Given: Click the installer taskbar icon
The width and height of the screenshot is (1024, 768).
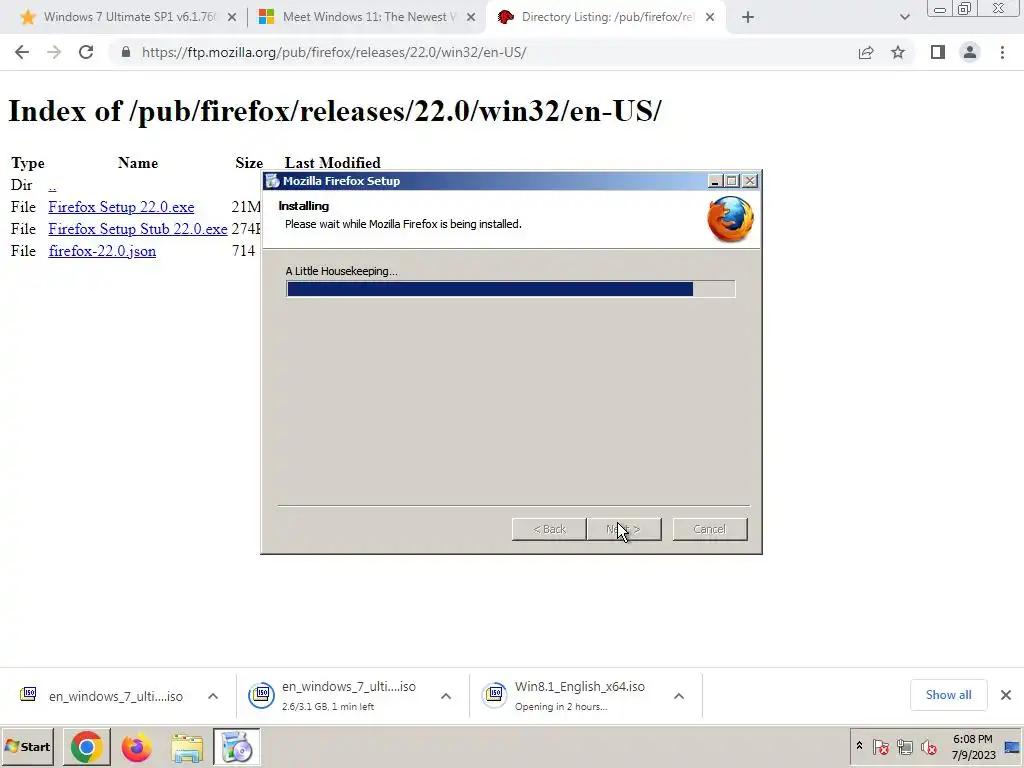Looking at the screenshot, I should point(236,747).
